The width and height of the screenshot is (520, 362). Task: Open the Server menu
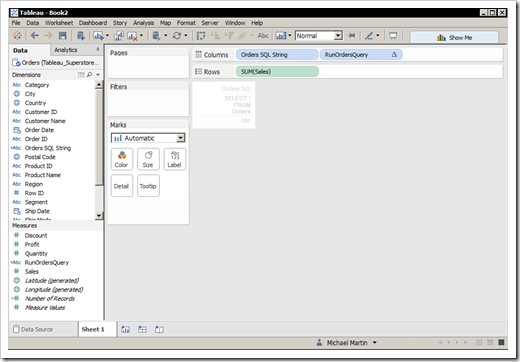coord(210,23)
